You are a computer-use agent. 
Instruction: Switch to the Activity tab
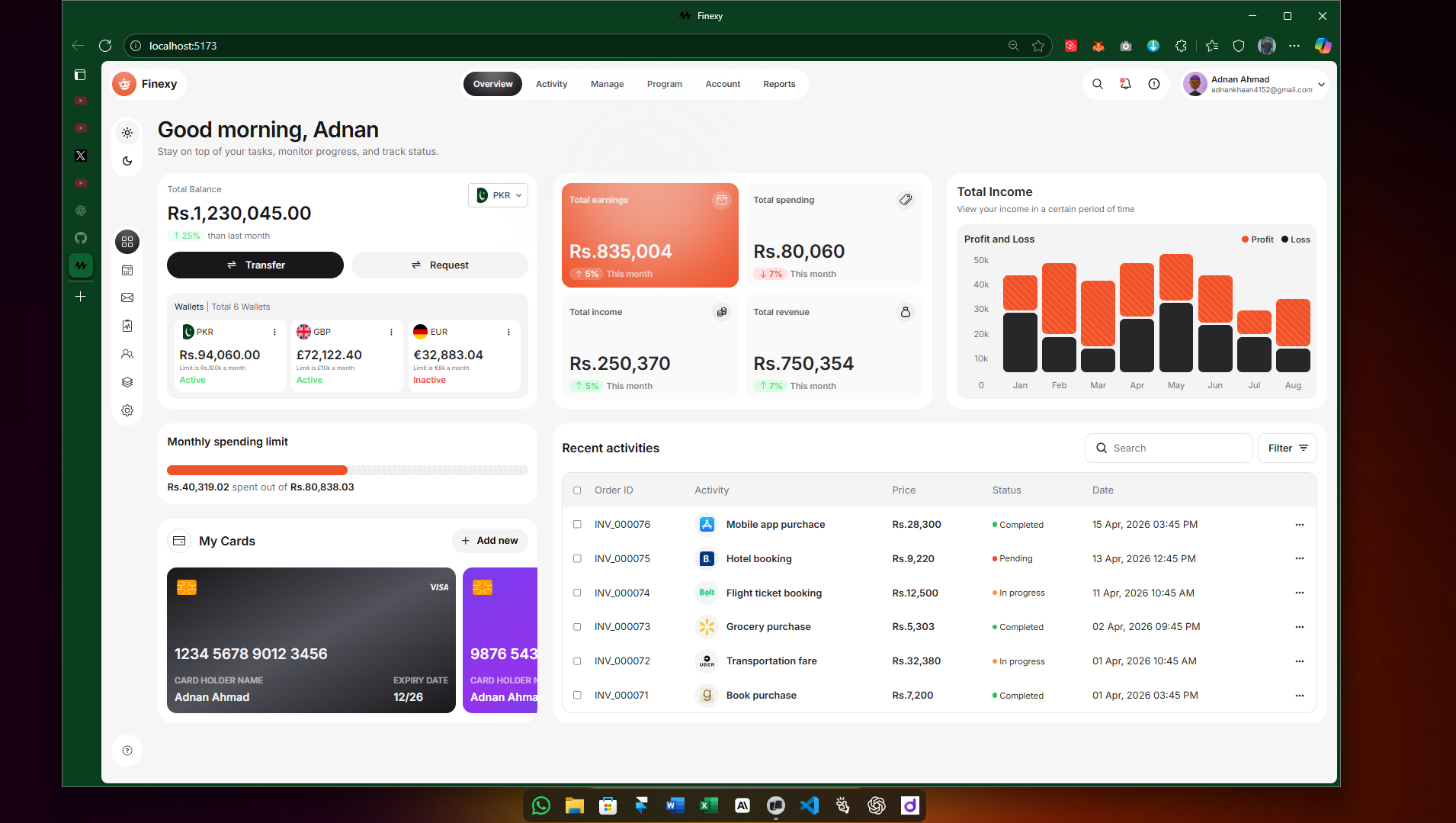[x=551, y=84]
